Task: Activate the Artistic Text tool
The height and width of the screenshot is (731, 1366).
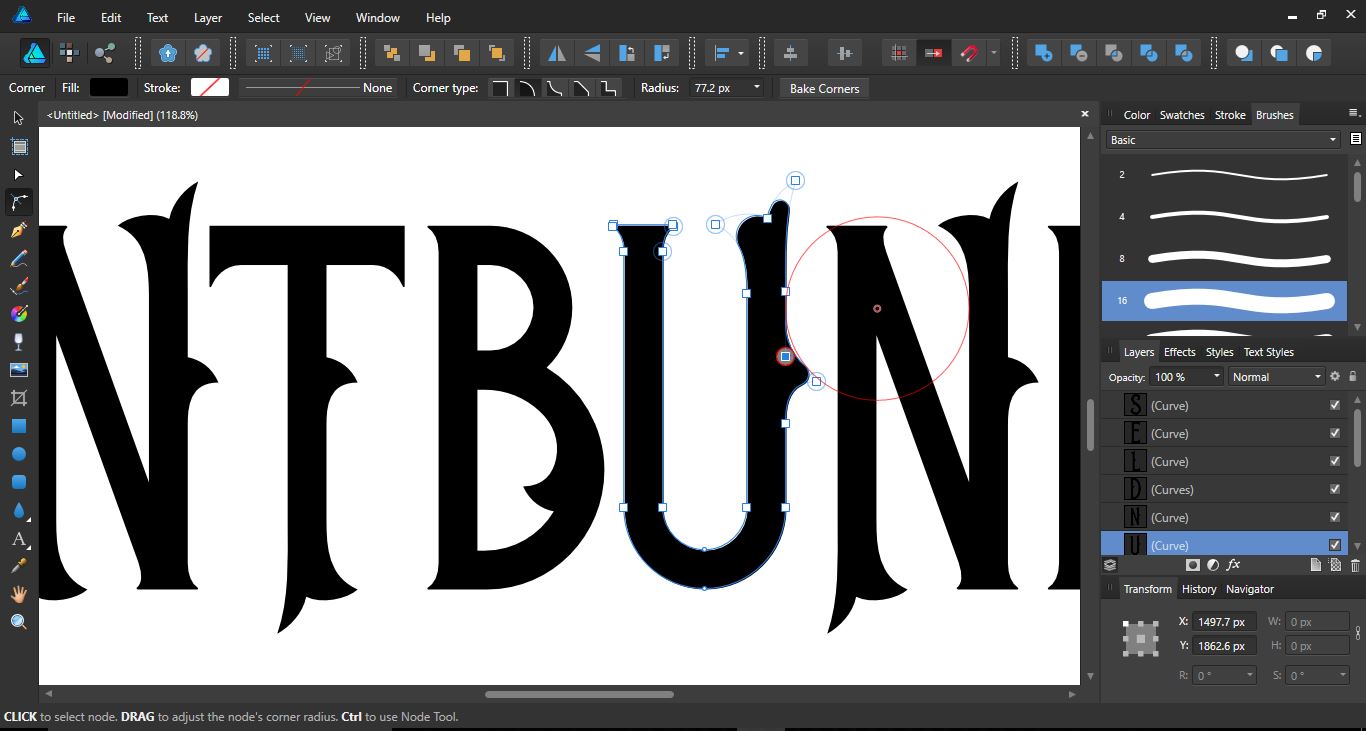Action: click(x=18, y=539)
